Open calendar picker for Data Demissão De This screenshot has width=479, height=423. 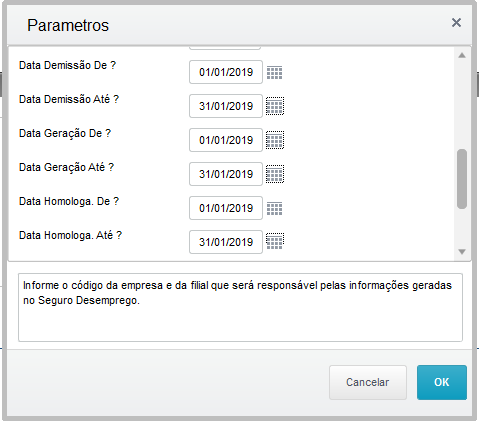[275, 72]
